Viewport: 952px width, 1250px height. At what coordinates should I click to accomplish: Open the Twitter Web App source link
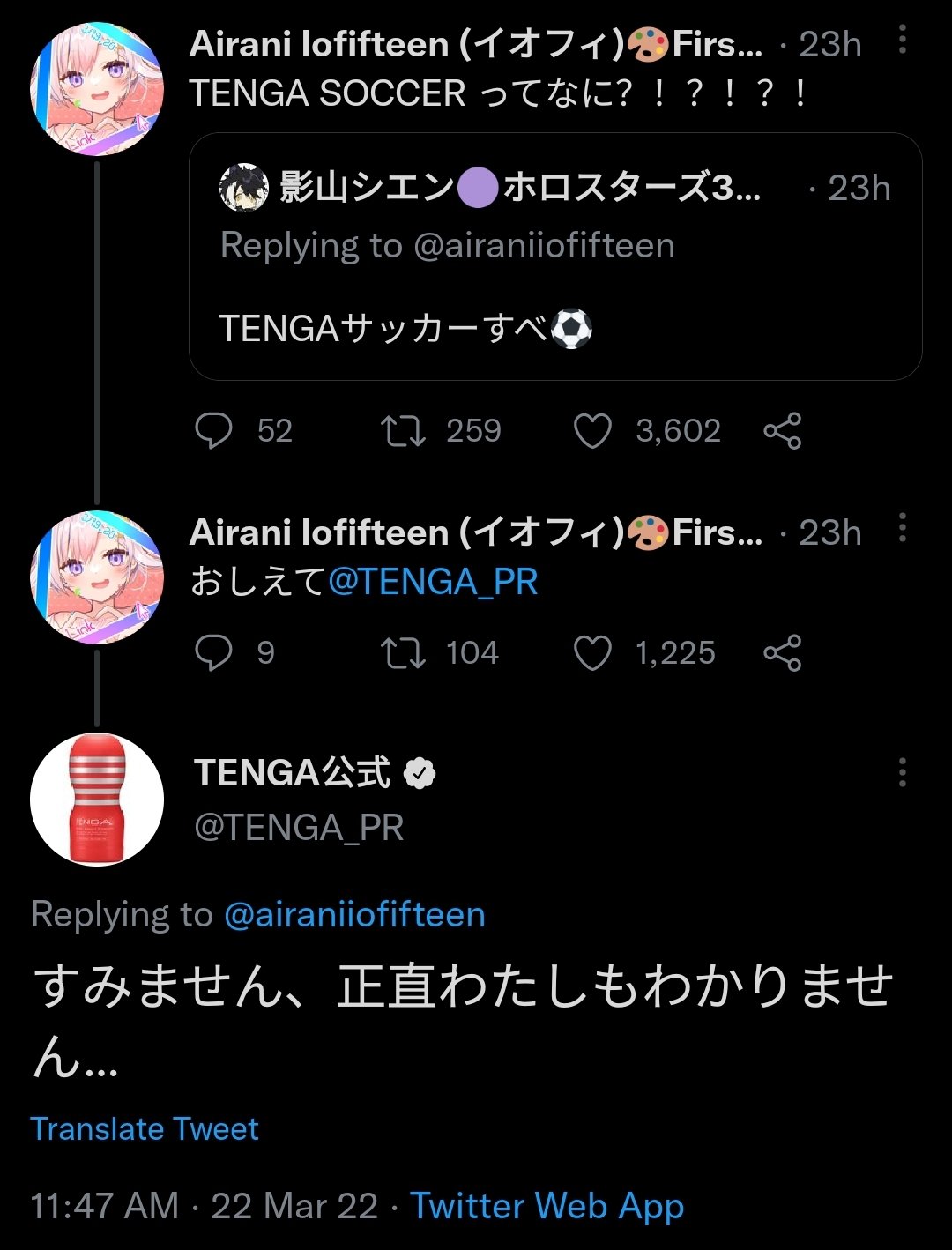pyautogui.click(x=547, y=1206)
